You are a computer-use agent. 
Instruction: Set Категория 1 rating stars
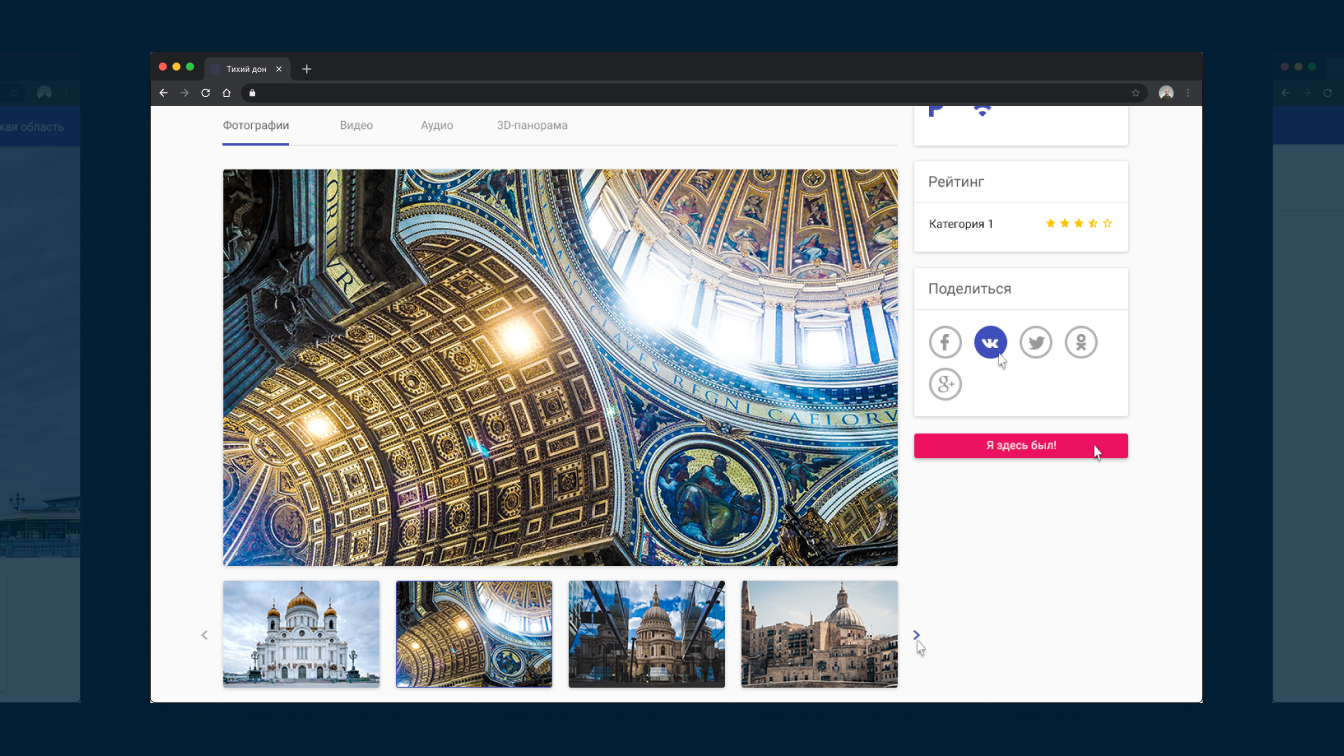(1078, 224)
